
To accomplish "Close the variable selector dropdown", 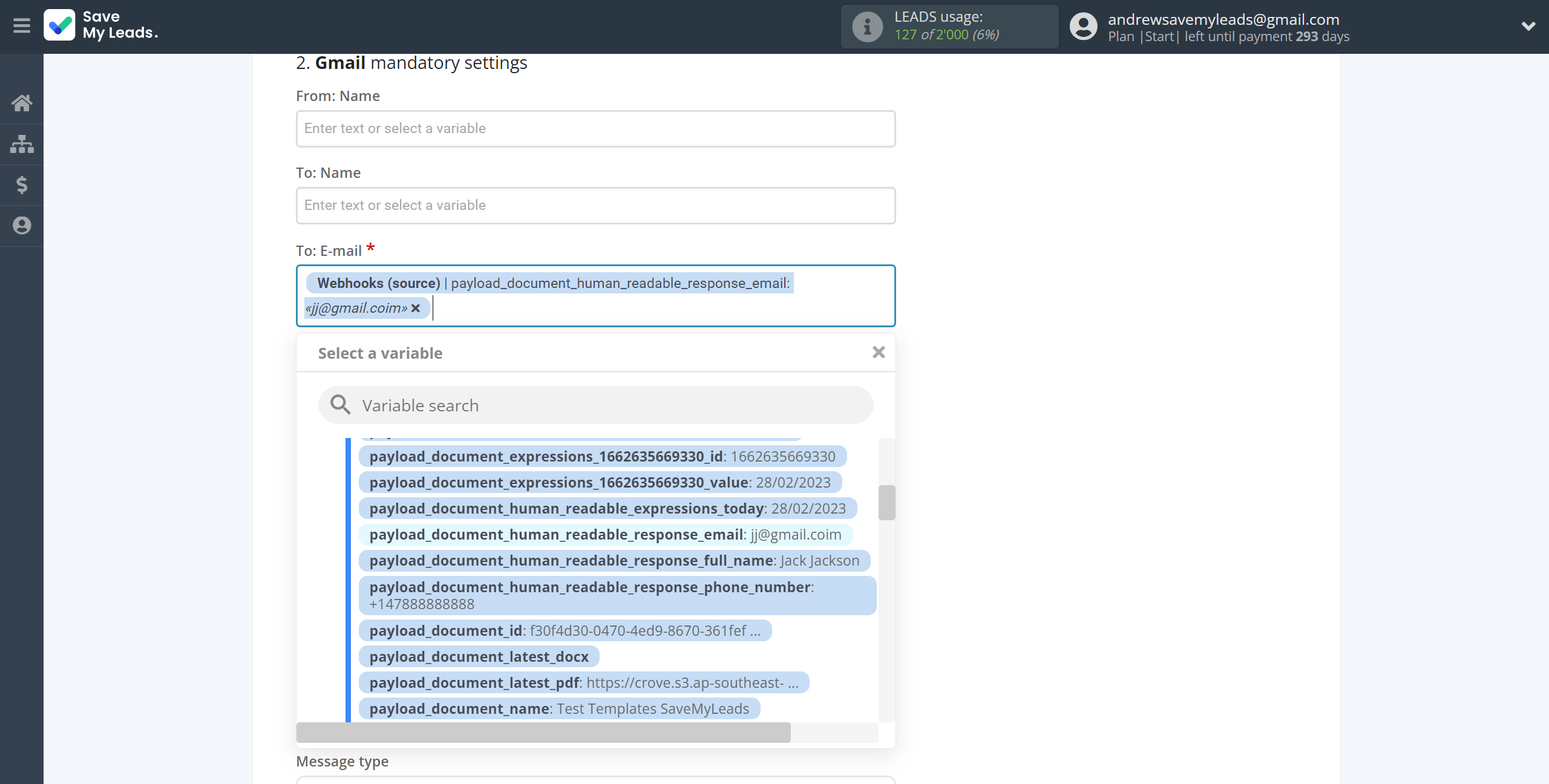I will [x=879, y=353].
